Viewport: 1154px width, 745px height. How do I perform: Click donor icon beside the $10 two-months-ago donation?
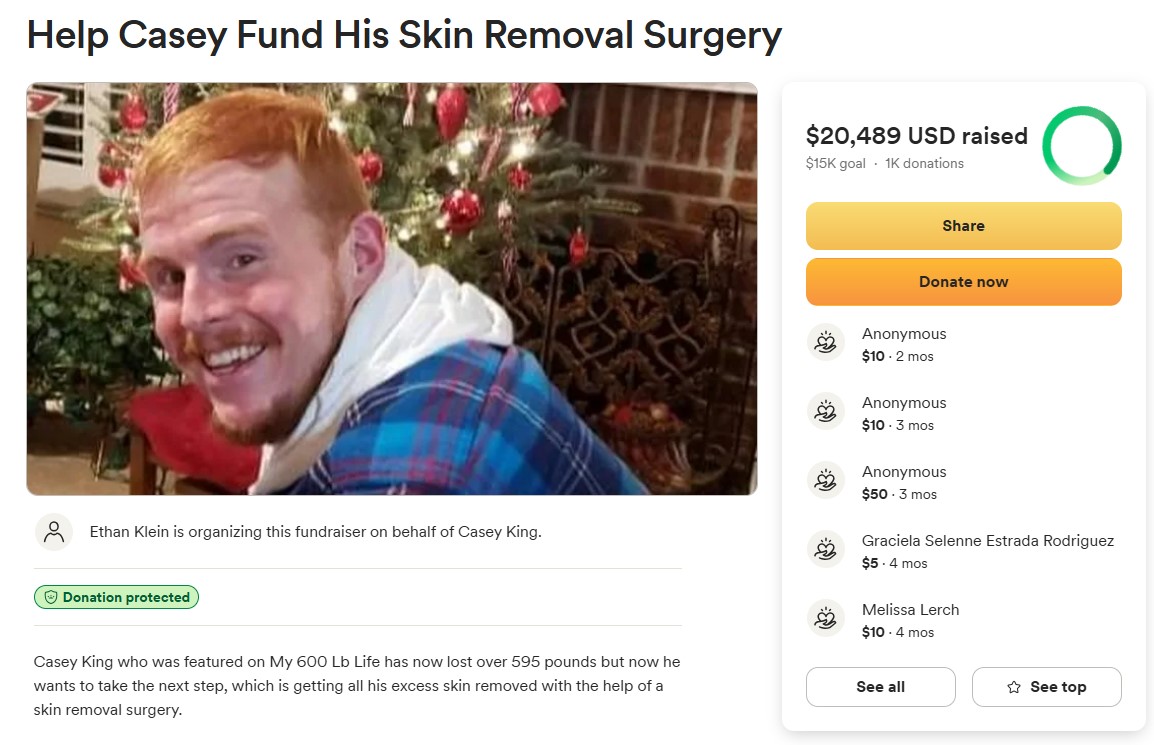click(826, 342)
